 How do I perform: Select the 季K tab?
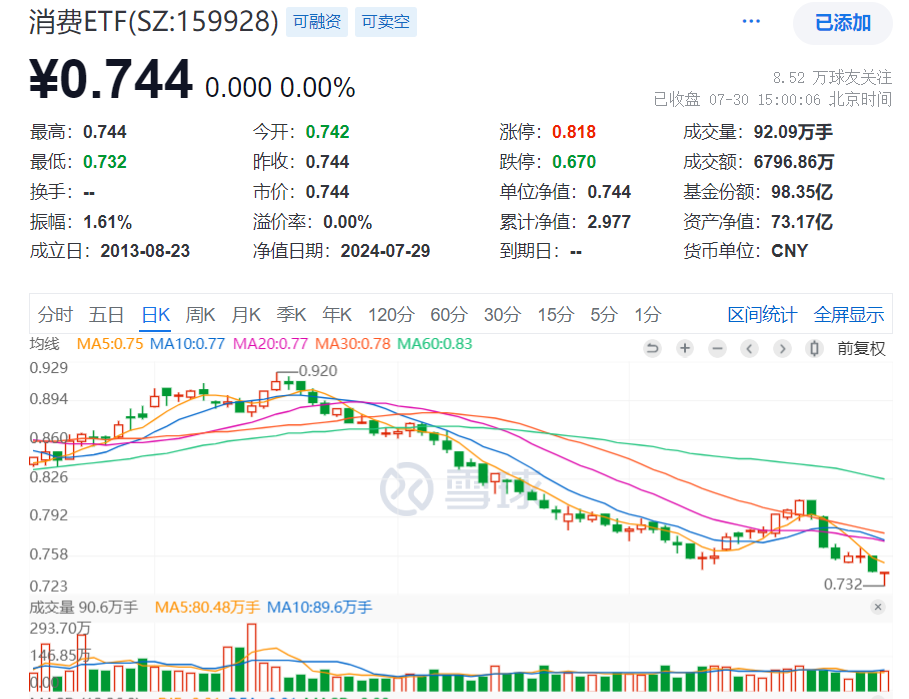point(291,315)
